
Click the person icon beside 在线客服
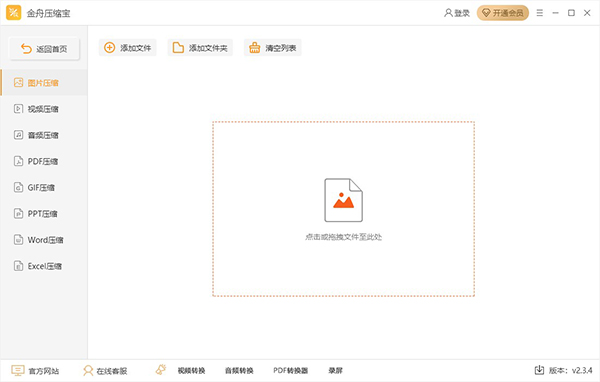(x=88, y=371)
